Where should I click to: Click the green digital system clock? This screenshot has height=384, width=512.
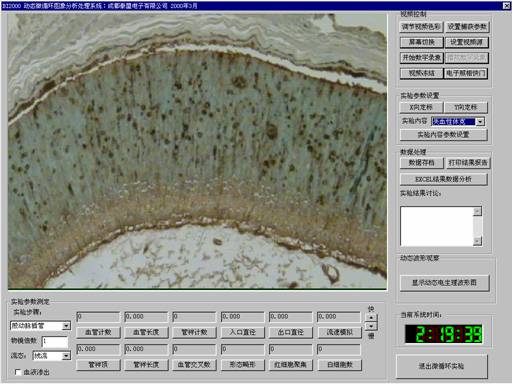[444, 334]
